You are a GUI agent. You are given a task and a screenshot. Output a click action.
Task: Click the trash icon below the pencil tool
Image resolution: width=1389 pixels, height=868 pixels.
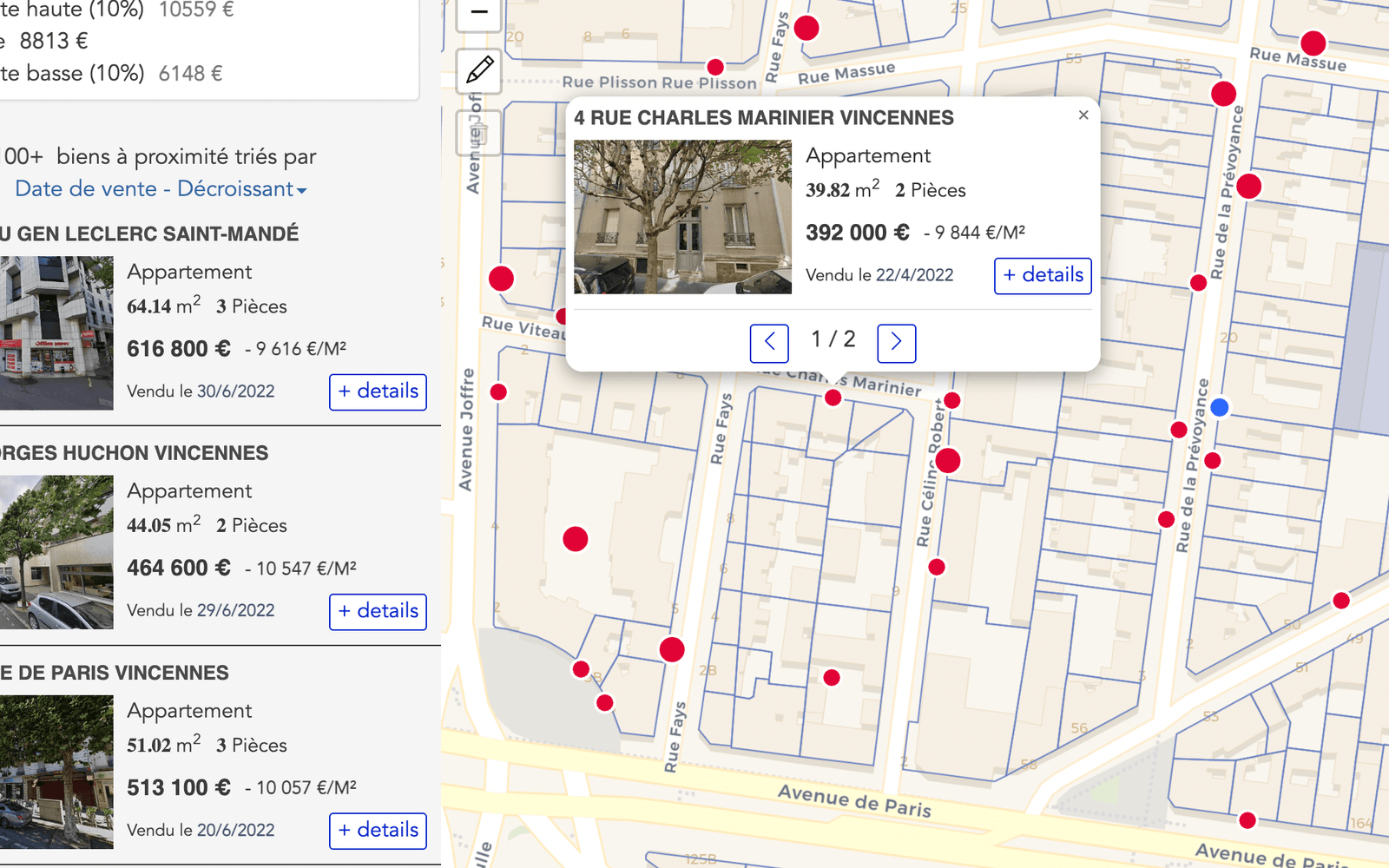(x=478, y=132)
